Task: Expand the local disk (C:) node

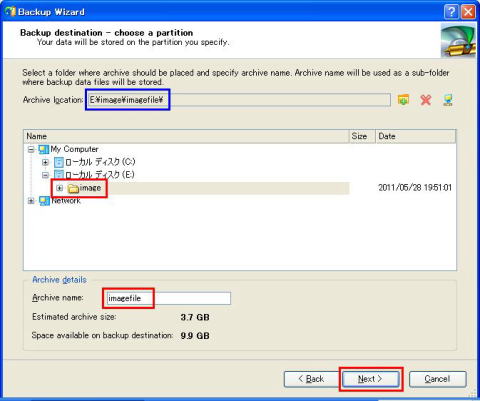Action: click(x=45, y=162)
